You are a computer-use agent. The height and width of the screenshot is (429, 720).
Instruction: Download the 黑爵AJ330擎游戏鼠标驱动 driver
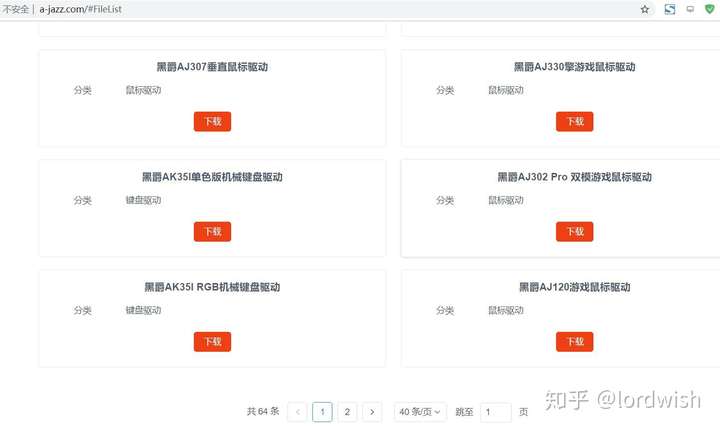click(x=574, y=121)
